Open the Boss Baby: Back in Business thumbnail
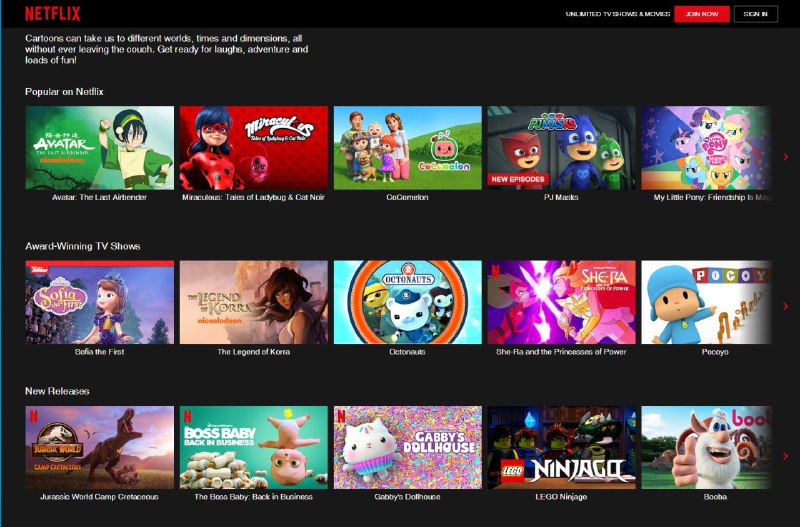This screenshot has width=800, height=527. 254,447
